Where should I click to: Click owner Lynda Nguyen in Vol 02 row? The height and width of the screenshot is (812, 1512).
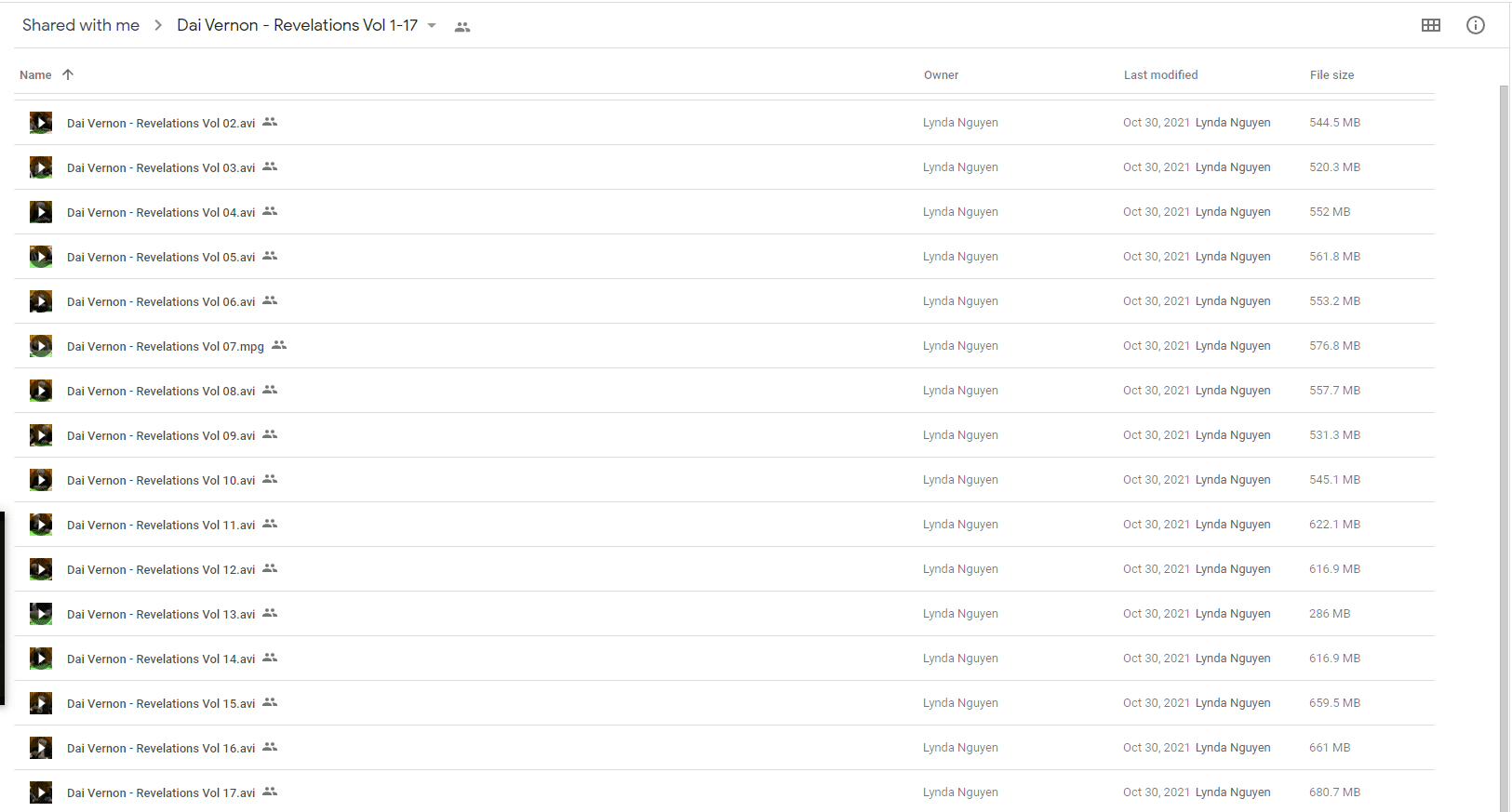pyautogui.click(x=960, y=123)
